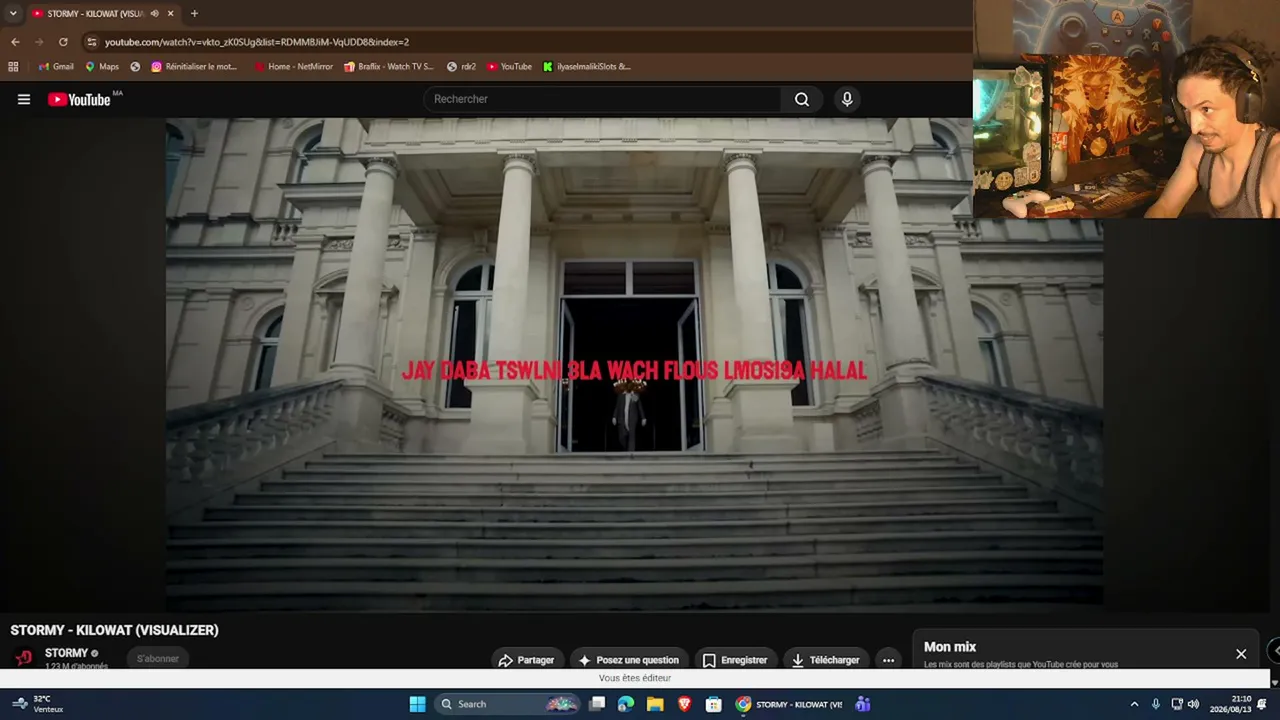The width and height of the screenshot is (1280, 720).
Task: Save video with Enregistrer button
Action: pos(735,660)
